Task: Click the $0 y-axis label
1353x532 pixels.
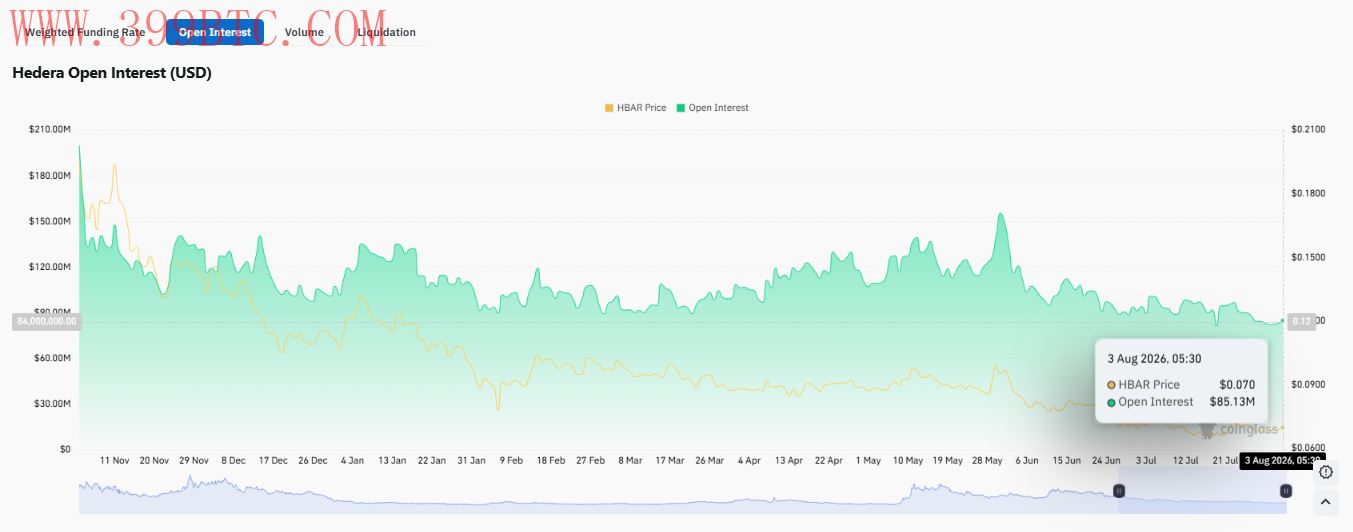Action: pos(64,449)
